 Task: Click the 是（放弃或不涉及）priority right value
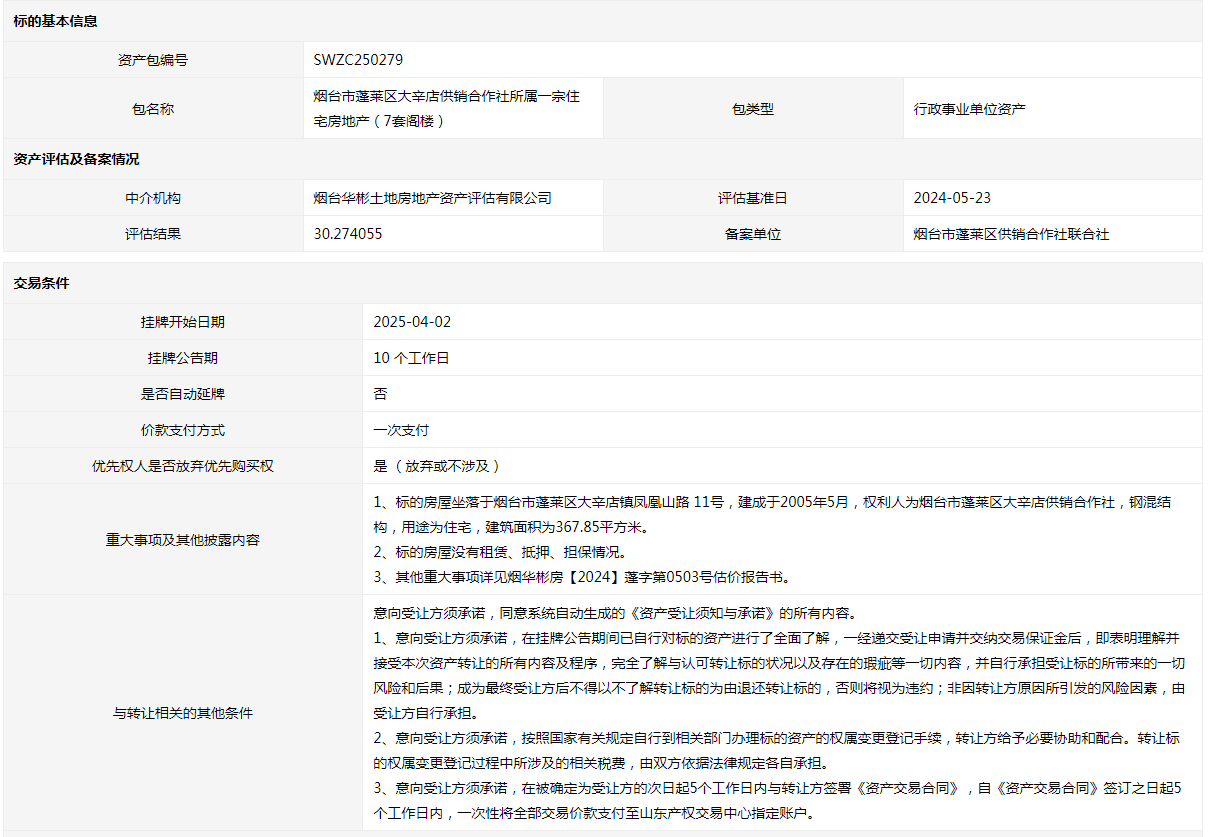437,466
